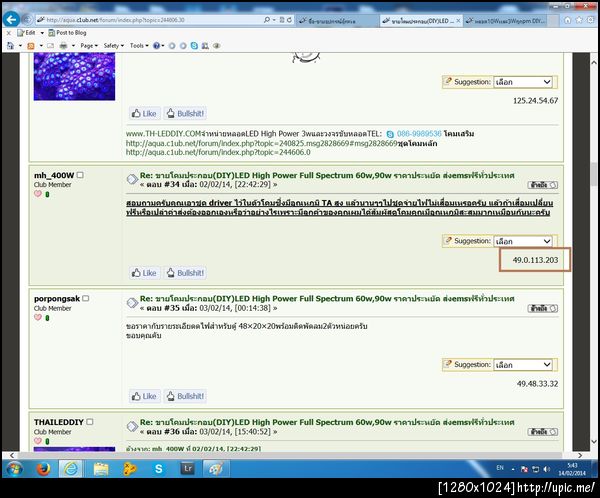This screenshot has height=498, width=600.
Task: Open the Tools menu
Action: pyautogui.click(x=139, y=46)
